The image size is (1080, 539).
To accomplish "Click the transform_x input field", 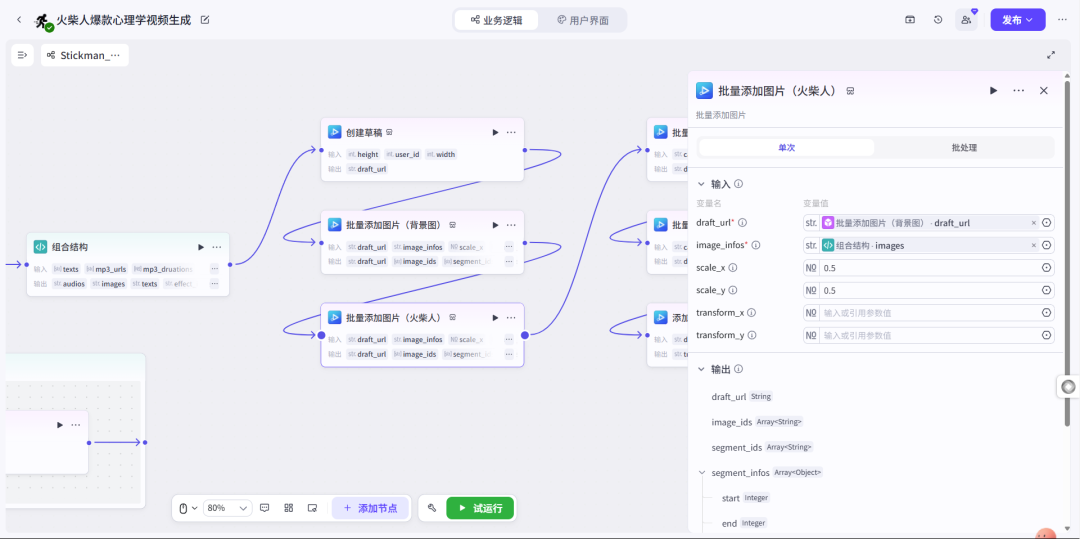I will pyautogui.click(x=928, y=313).
